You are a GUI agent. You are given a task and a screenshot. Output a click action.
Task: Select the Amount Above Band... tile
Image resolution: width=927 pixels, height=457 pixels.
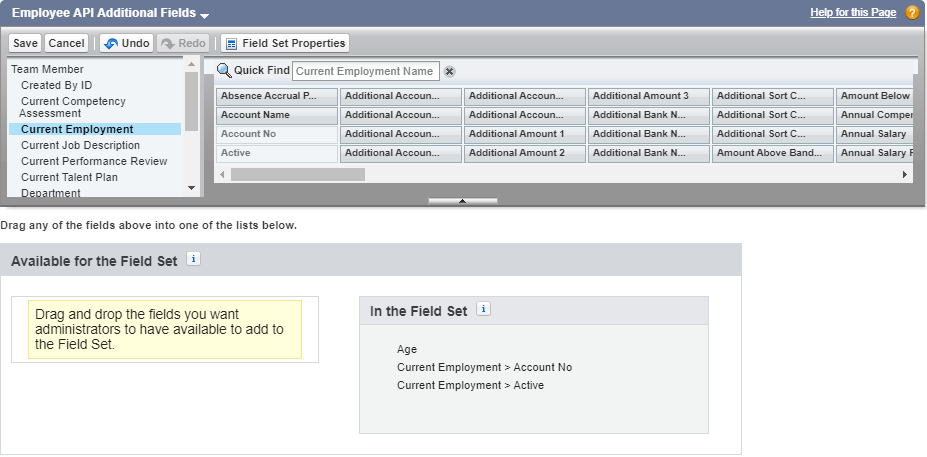point(773,153)
